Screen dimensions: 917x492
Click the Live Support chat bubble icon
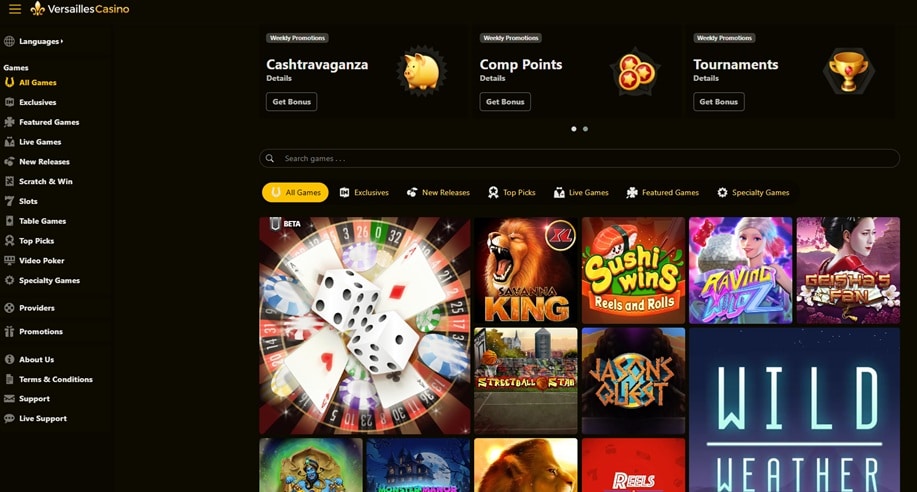[9, 418]
